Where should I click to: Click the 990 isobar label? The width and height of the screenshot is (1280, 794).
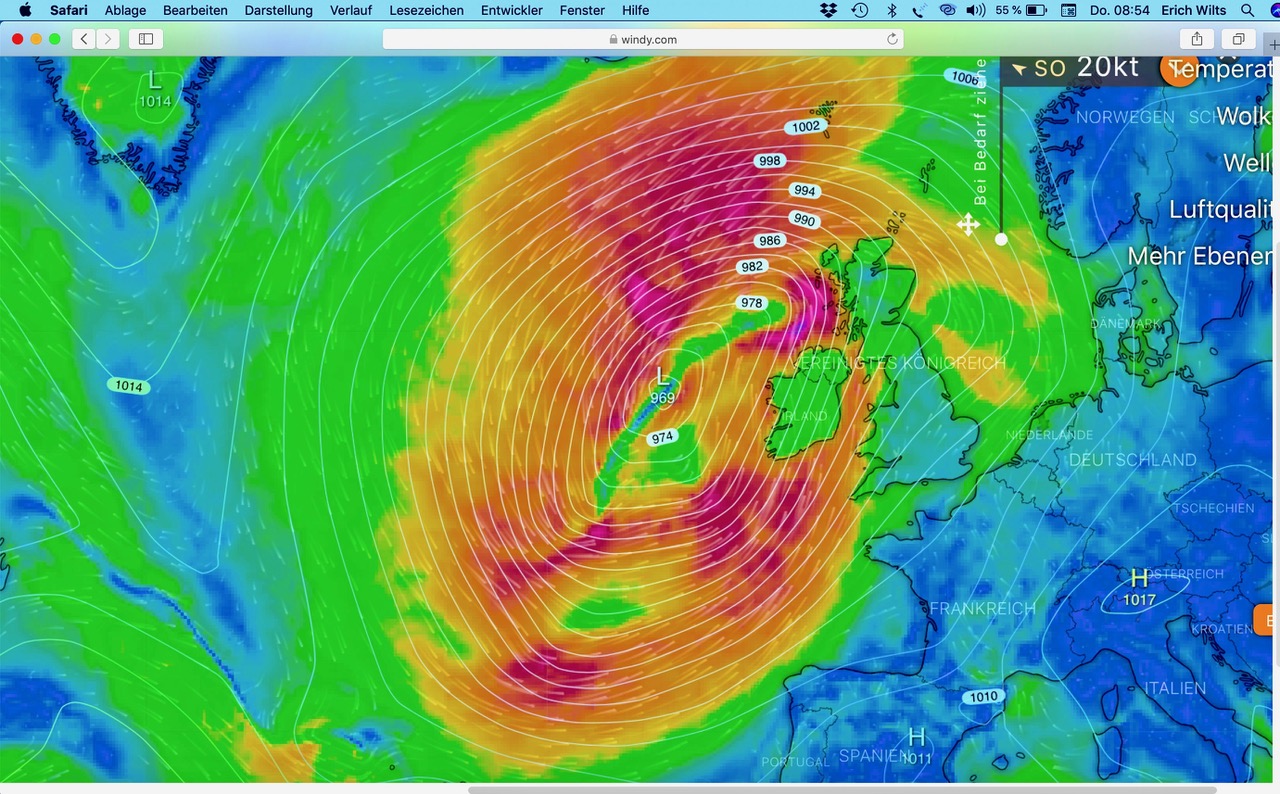804,220
